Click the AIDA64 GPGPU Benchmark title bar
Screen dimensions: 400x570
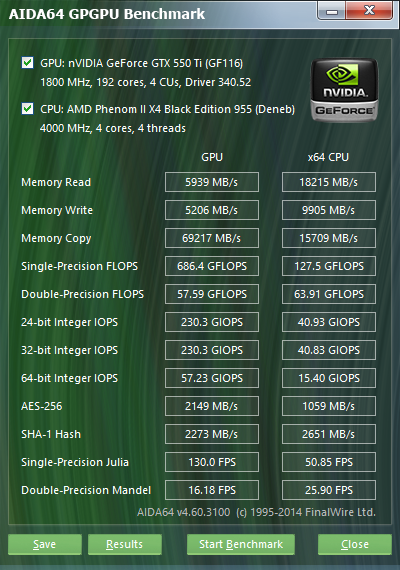click(x=158, y=14)
